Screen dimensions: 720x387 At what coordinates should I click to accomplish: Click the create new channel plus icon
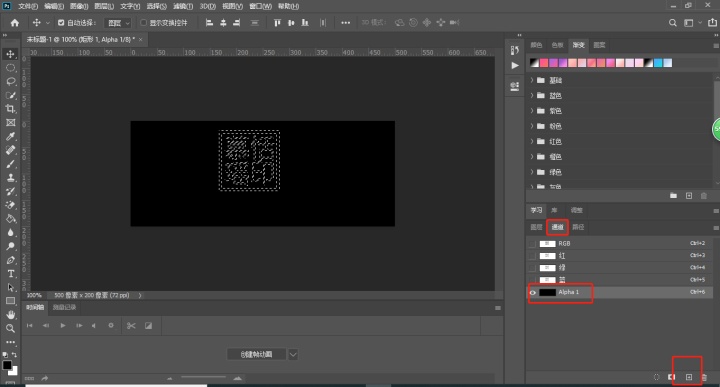pos(689,377)
